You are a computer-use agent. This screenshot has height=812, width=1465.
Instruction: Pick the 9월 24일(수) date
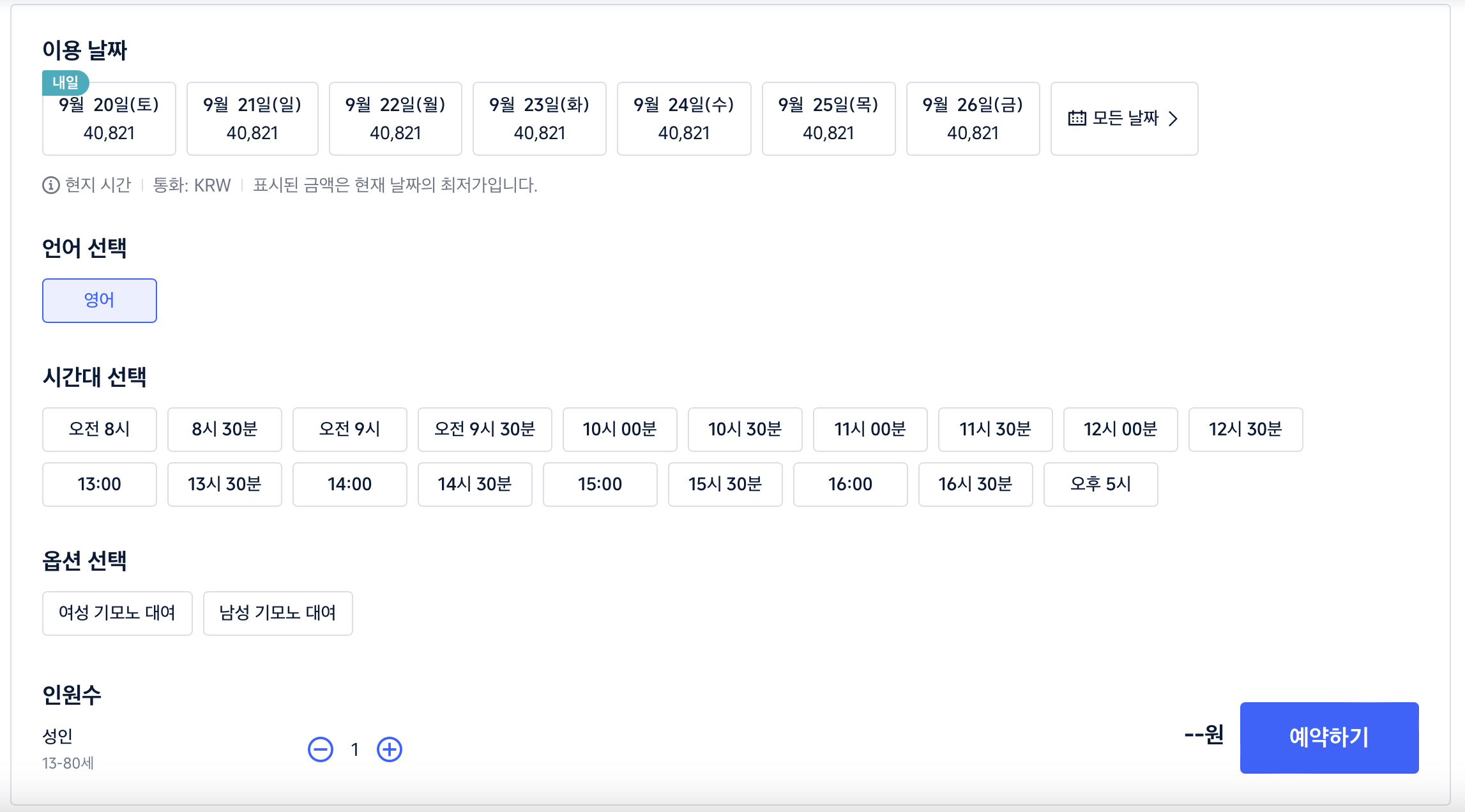click(683, 119)
